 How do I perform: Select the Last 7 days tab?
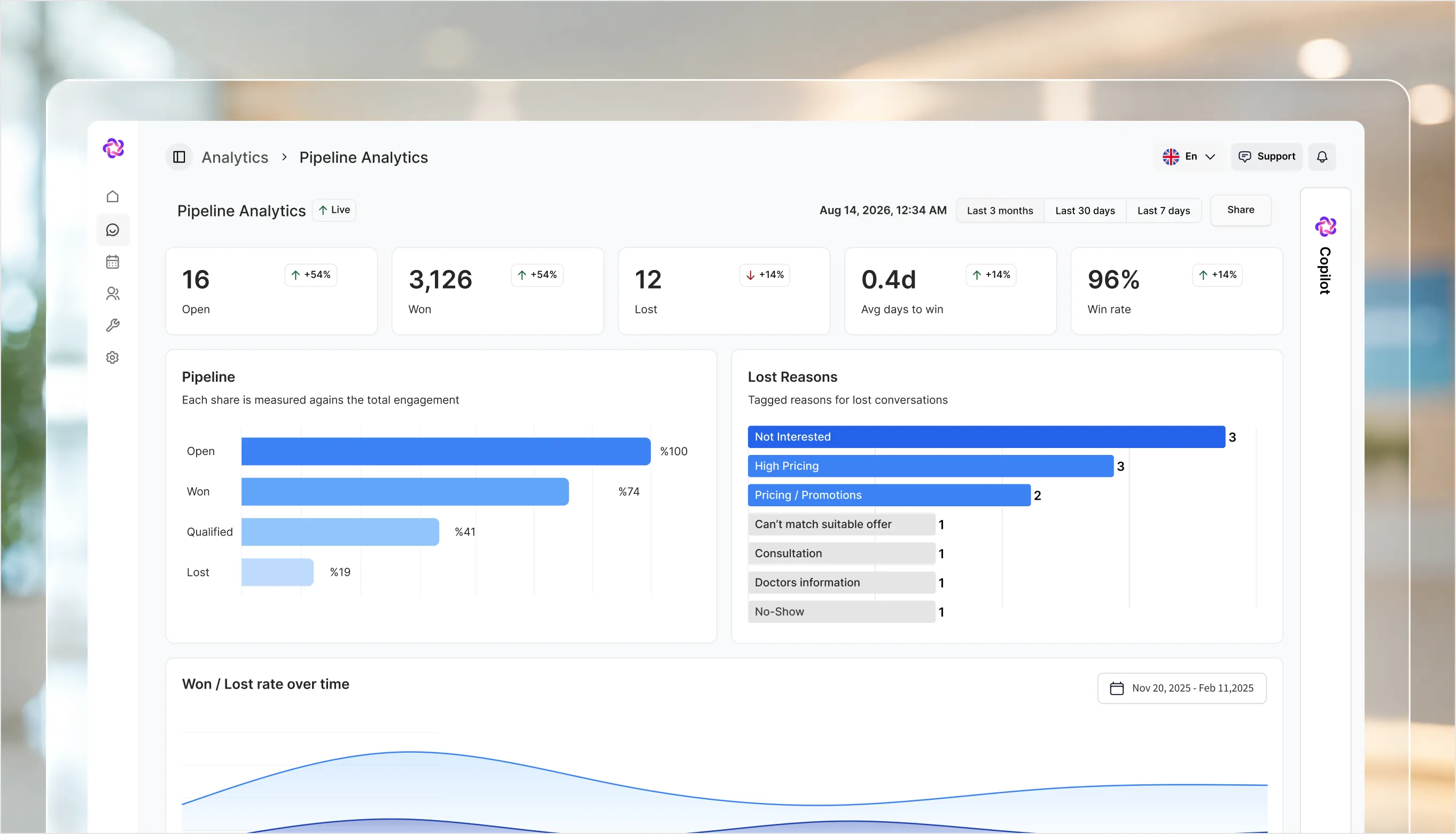[x=1164, y=210]
